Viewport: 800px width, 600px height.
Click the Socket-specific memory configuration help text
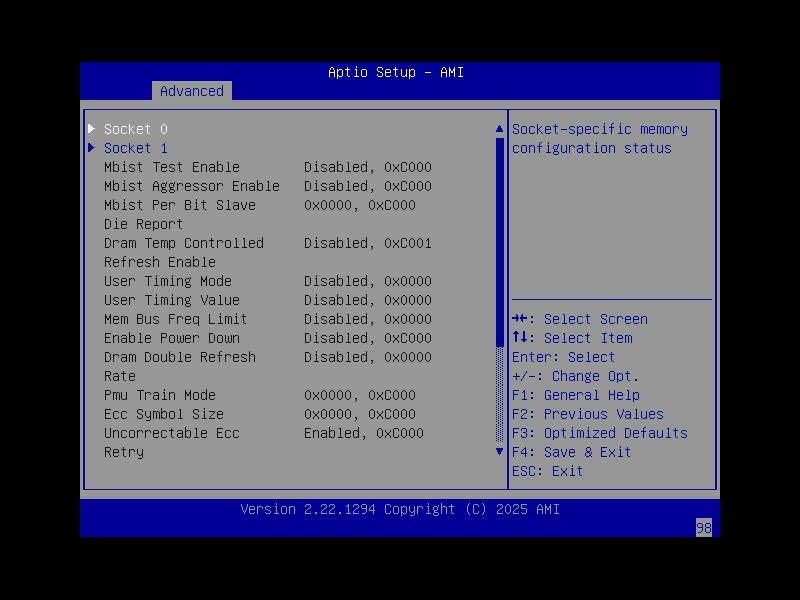pos(600,138)
